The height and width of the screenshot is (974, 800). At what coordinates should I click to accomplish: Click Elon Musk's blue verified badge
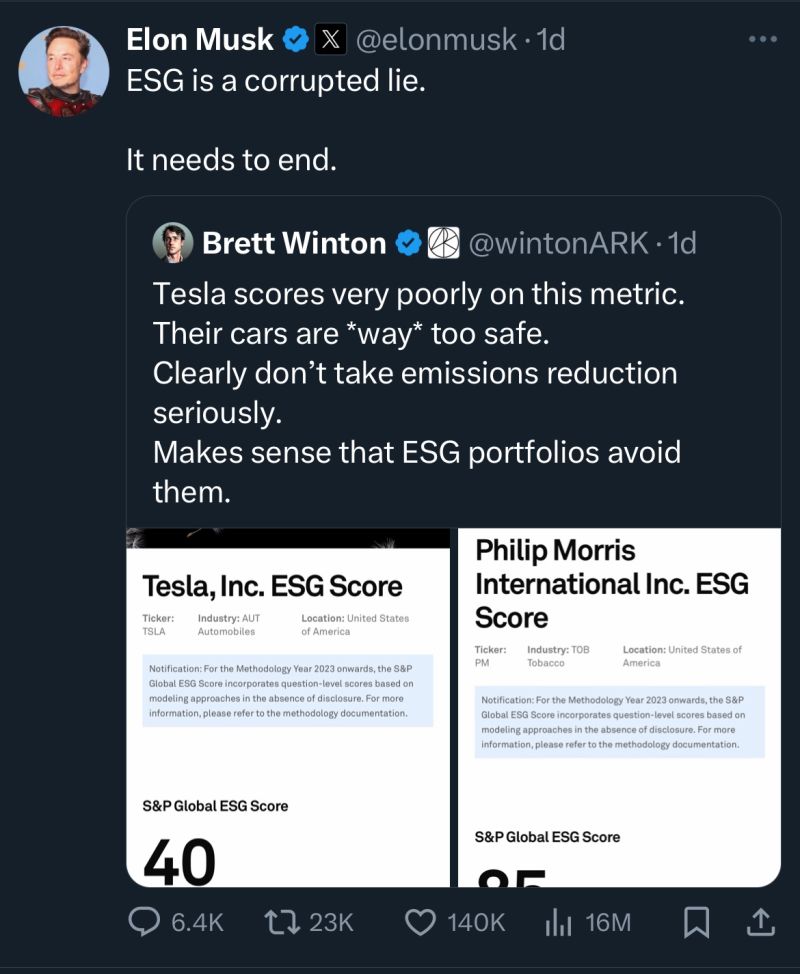pyautogui.click(x=296, y=40)
